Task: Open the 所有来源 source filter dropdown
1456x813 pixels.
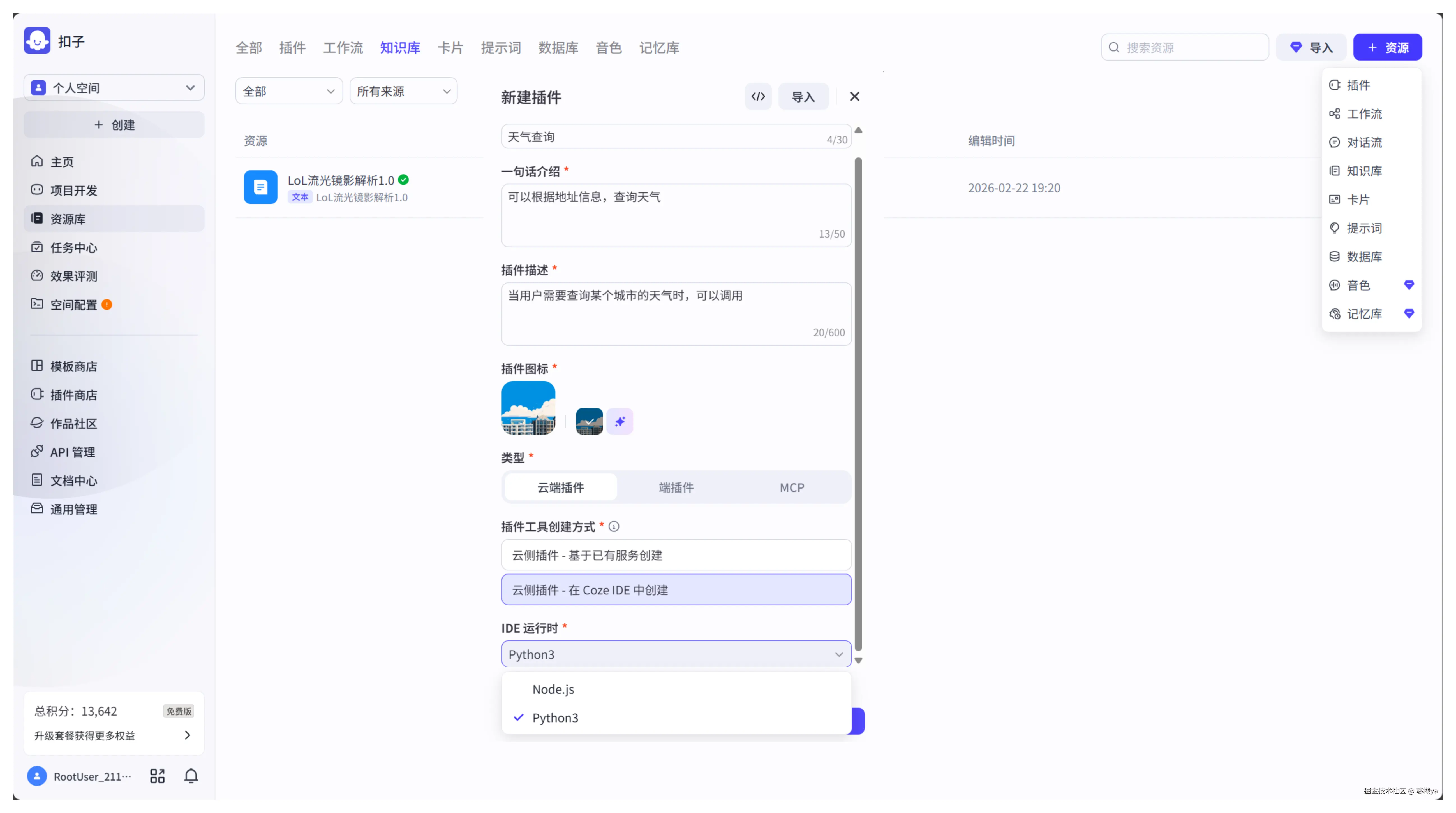Action: tap(403, 90)
